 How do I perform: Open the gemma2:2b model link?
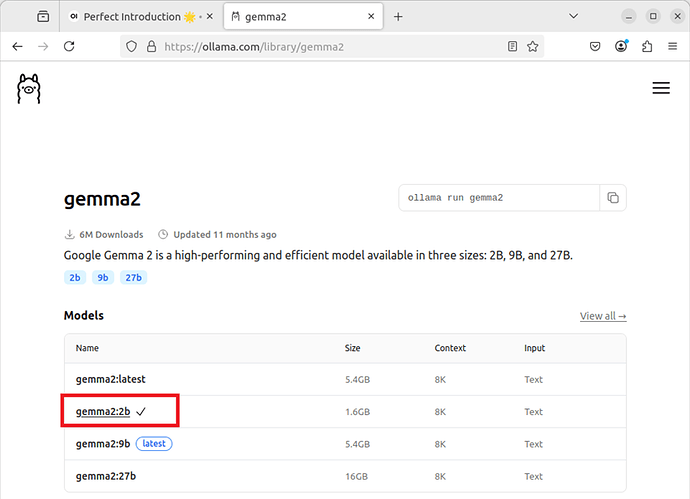coord(103,411)
